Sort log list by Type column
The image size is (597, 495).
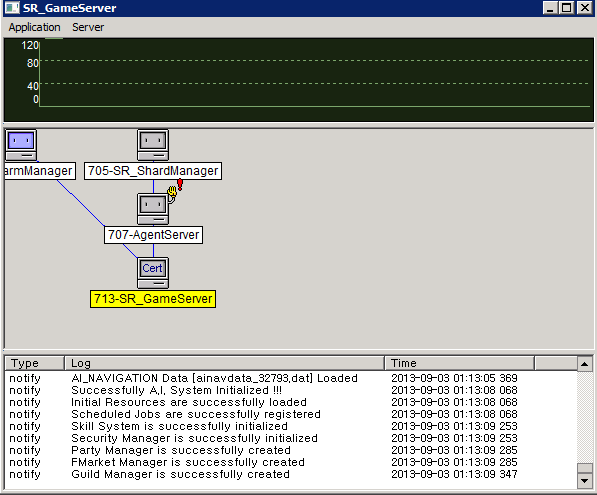coord(34,363)
